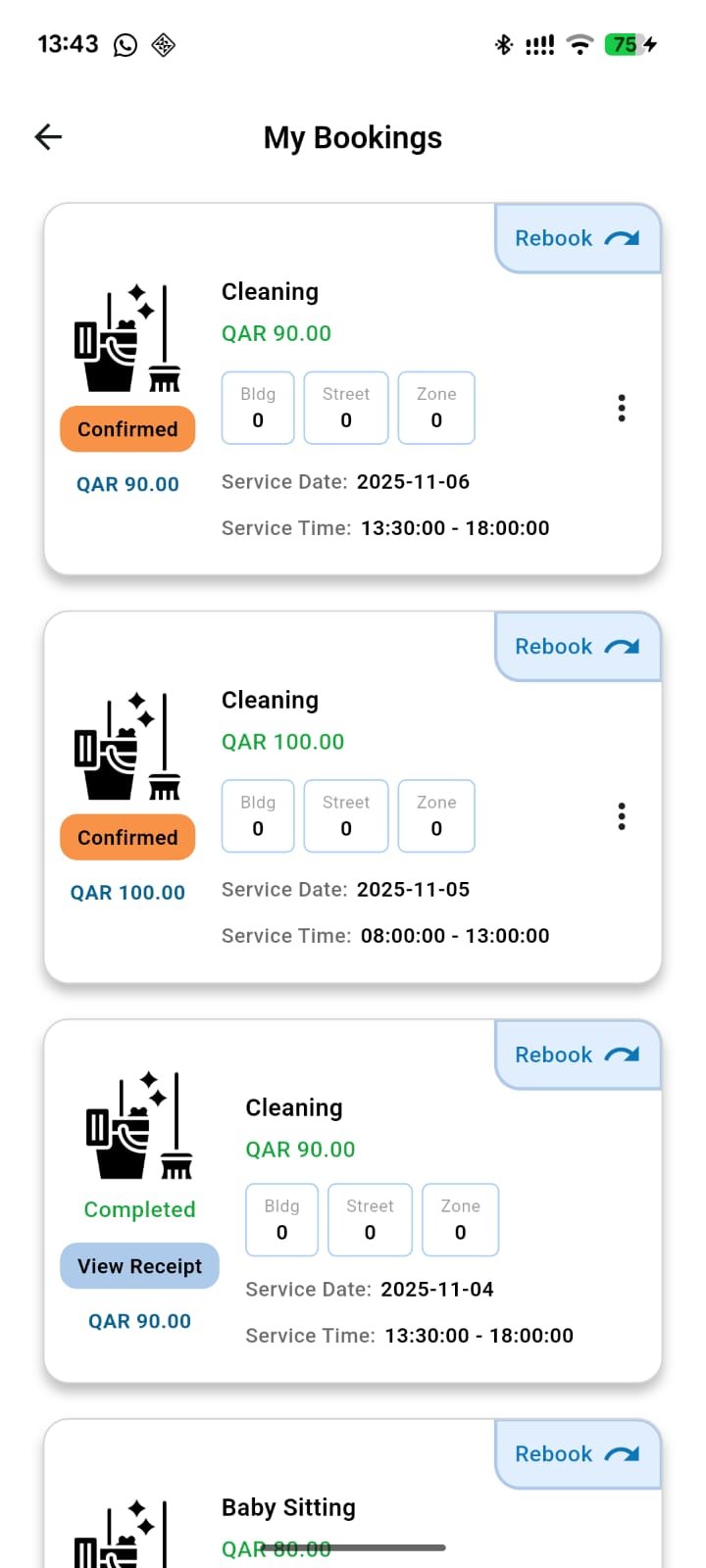706x1568 pixels.
Task: Tap Zone field on the completed booking
Action: 460,1220
